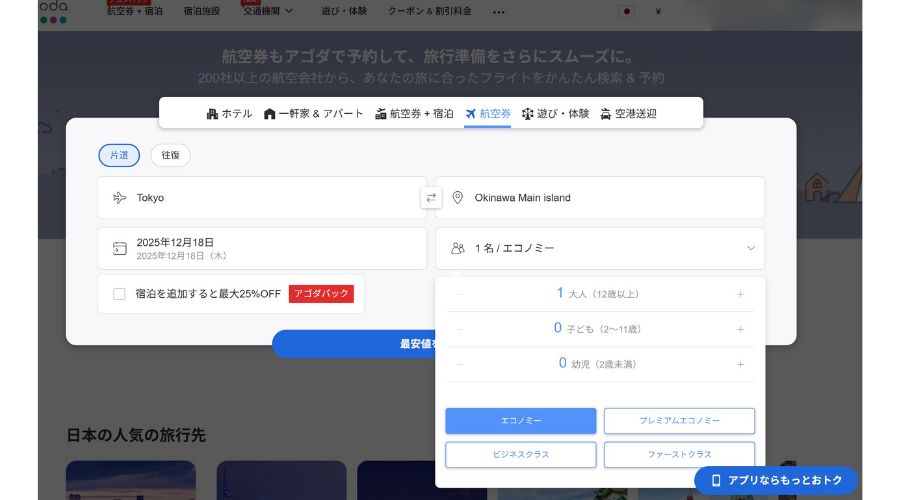Choose ビジネスクラス cabin class
Screen dimensions: 900x500
point(520,455)
